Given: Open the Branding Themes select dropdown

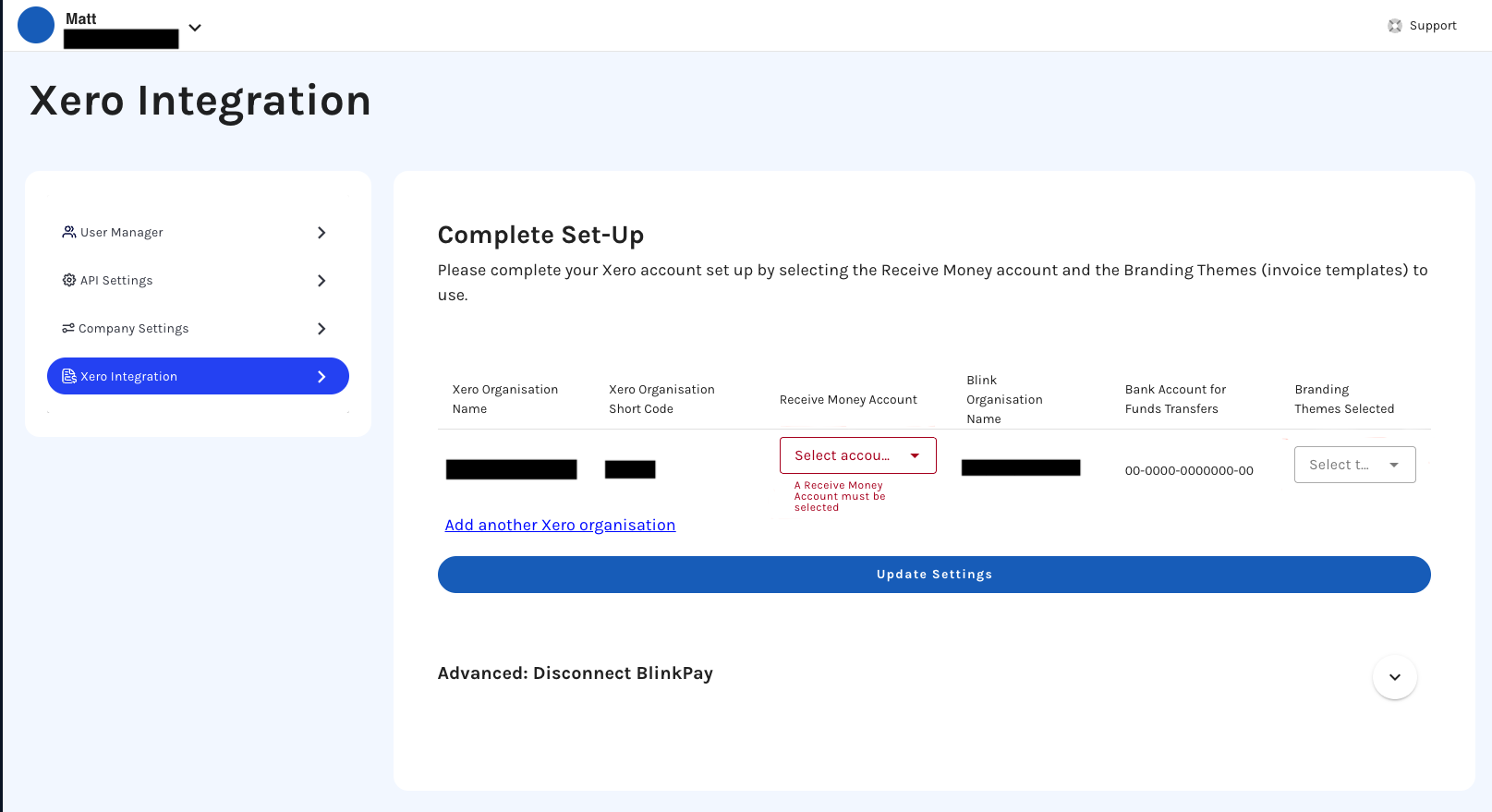Looking at the screenshot, I should pyautogui.click(x=1354, y=465).
